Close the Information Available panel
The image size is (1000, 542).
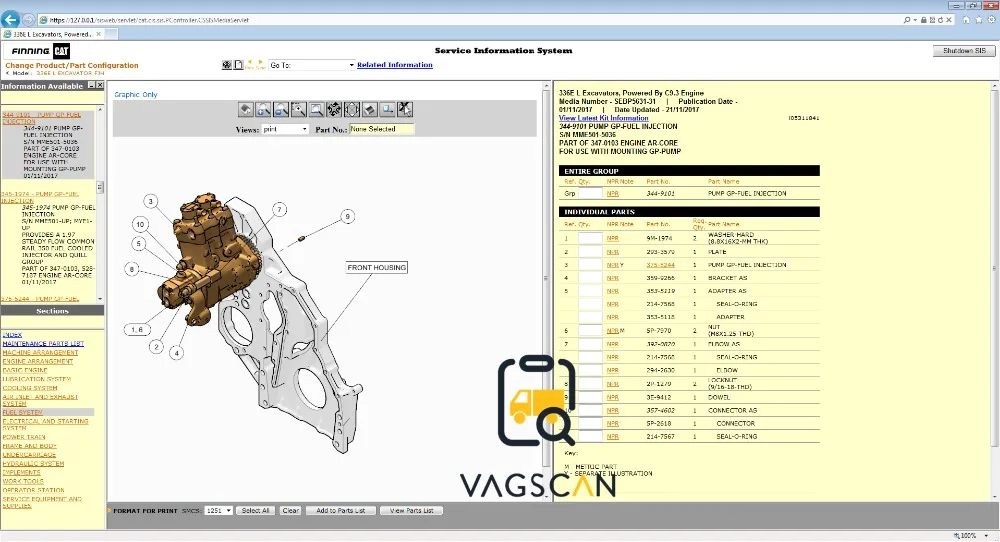pyautogui.click(x=99, y=85)
